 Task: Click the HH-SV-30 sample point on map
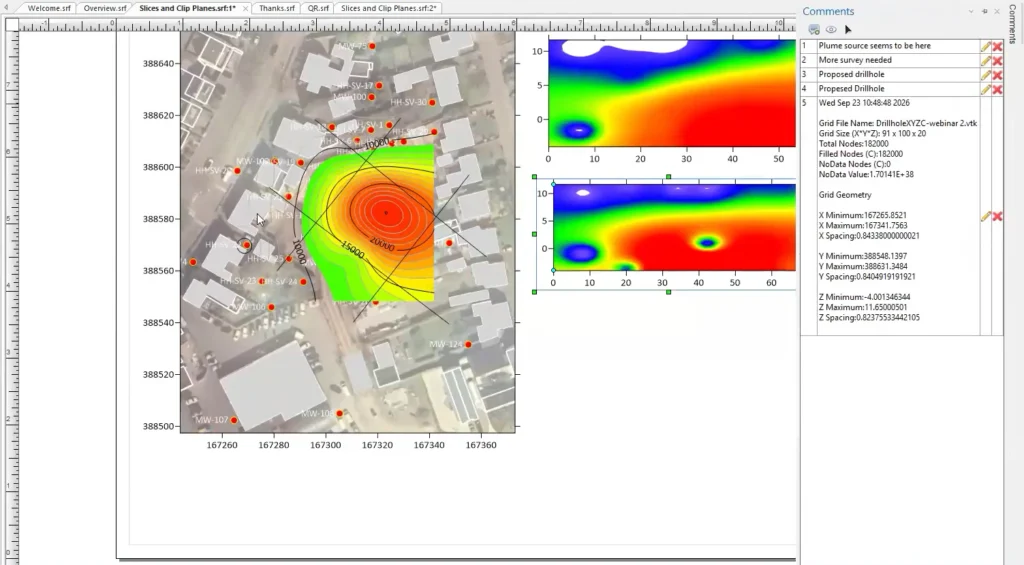(432, 103)
